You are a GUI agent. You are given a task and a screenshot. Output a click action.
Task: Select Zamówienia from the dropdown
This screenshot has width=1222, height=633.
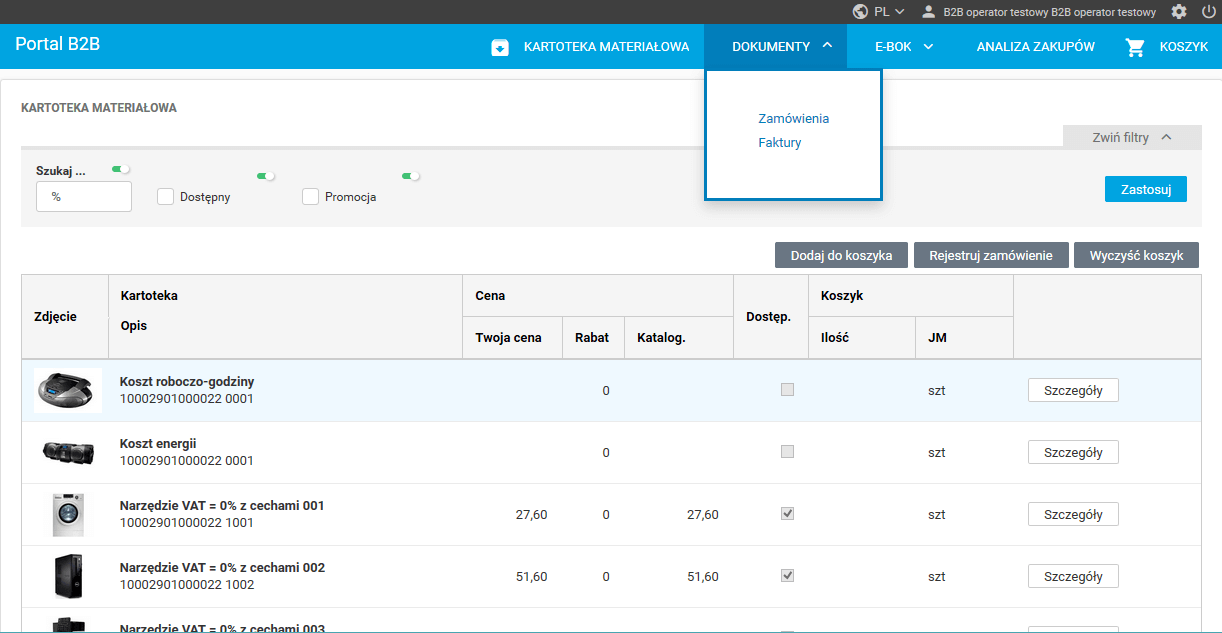[793, 119]
